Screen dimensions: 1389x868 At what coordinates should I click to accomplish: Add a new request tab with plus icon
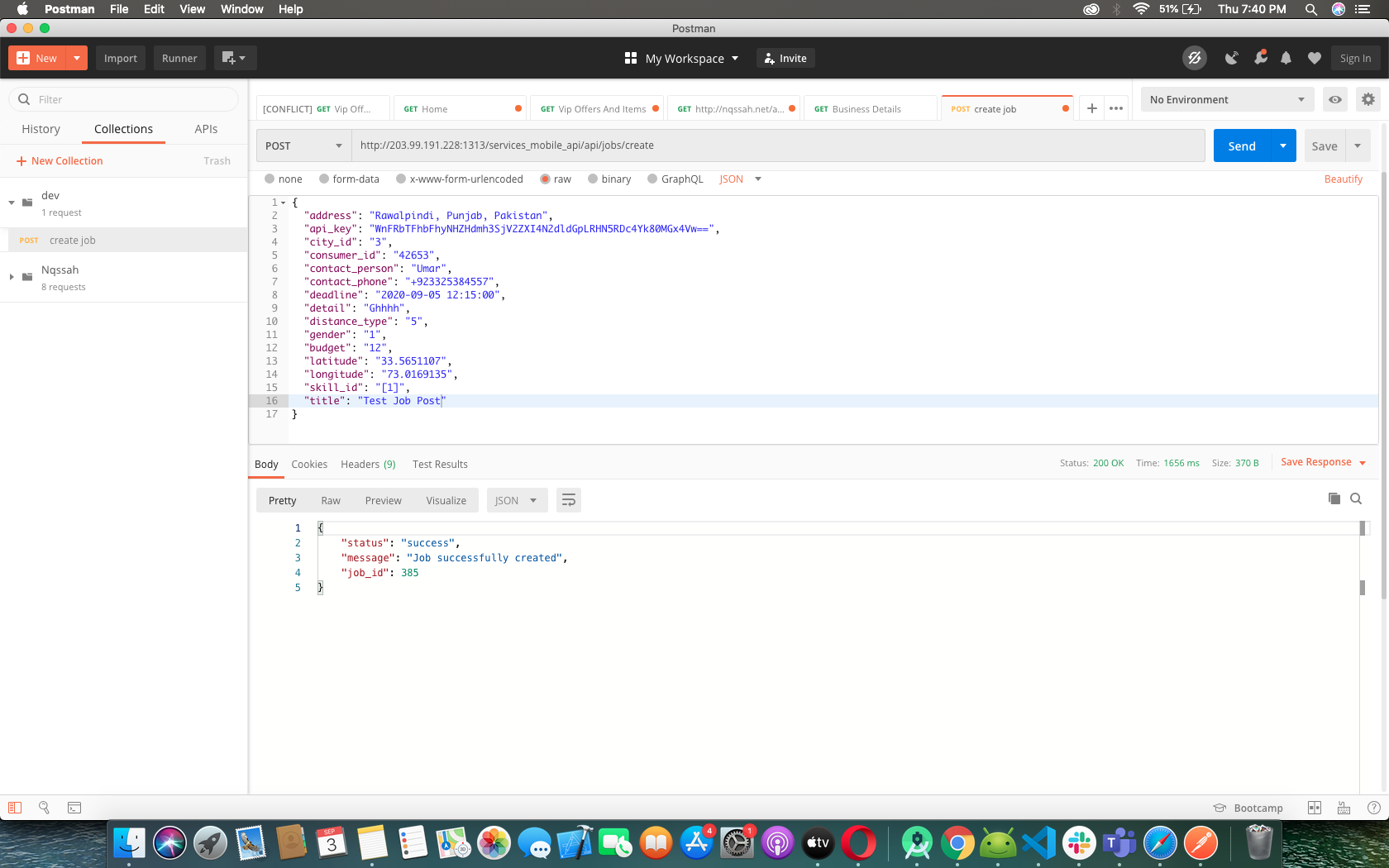click(1091, 108)
